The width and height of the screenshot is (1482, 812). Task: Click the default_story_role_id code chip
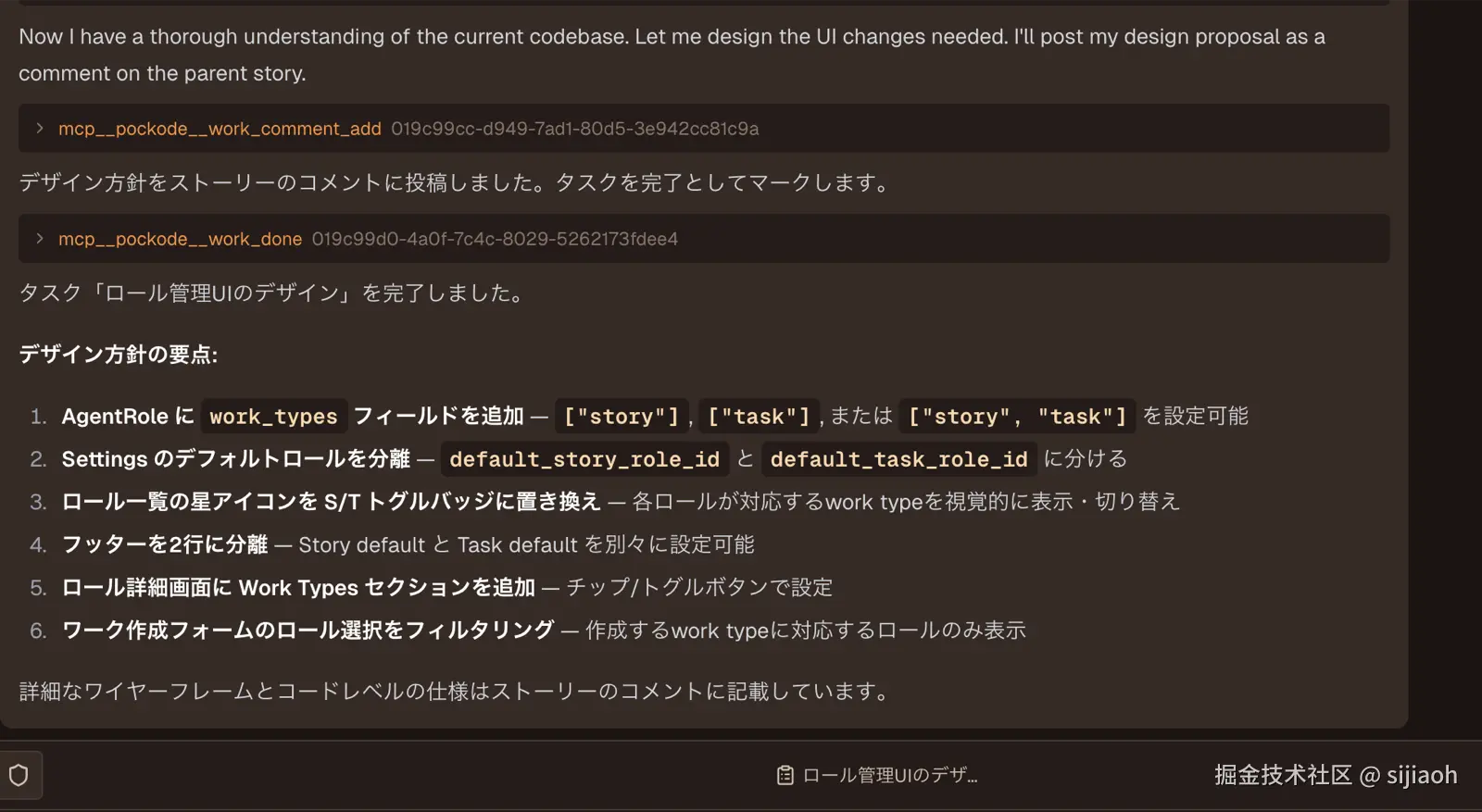coord(584,458)
